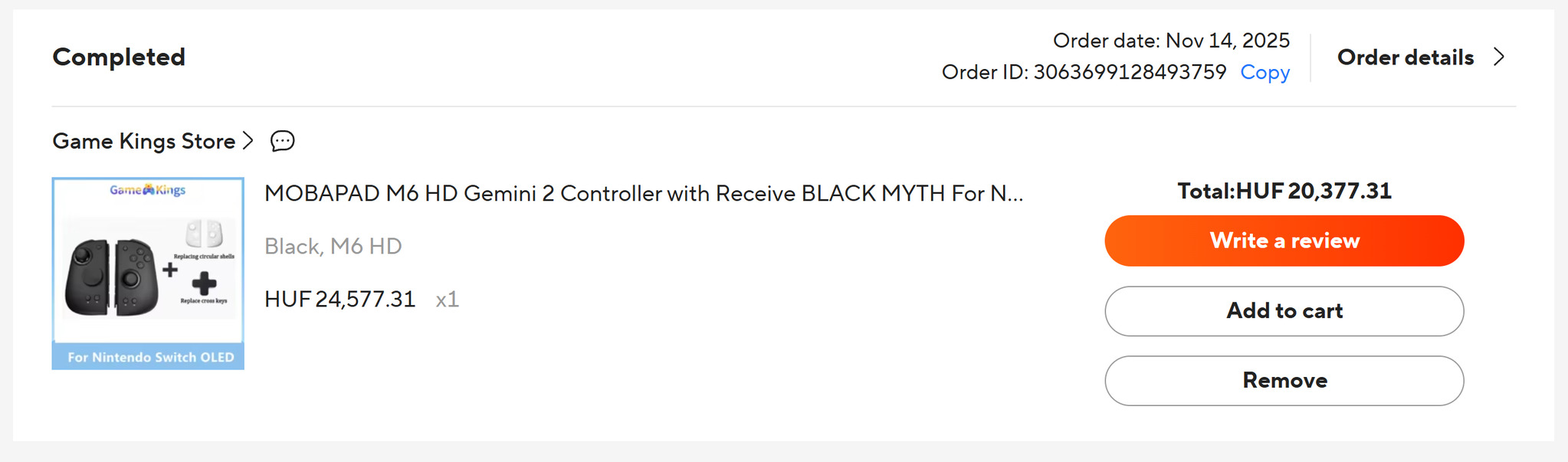Click the order date Nov 14, 2025

click(x=1227, y=41)
